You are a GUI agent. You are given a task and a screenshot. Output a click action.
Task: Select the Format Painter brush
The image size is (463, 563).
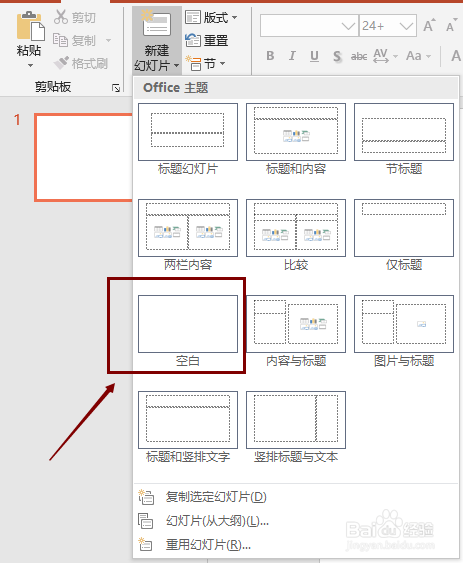pyautogui.click(x=61, y=63)
